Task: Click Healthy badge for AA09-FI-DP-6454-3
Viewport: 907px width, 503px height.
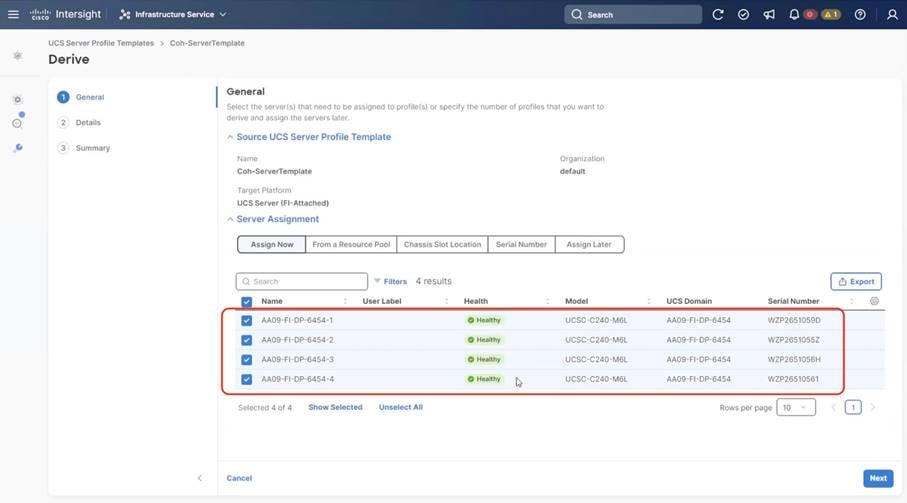Action: [x=484, y=360]
